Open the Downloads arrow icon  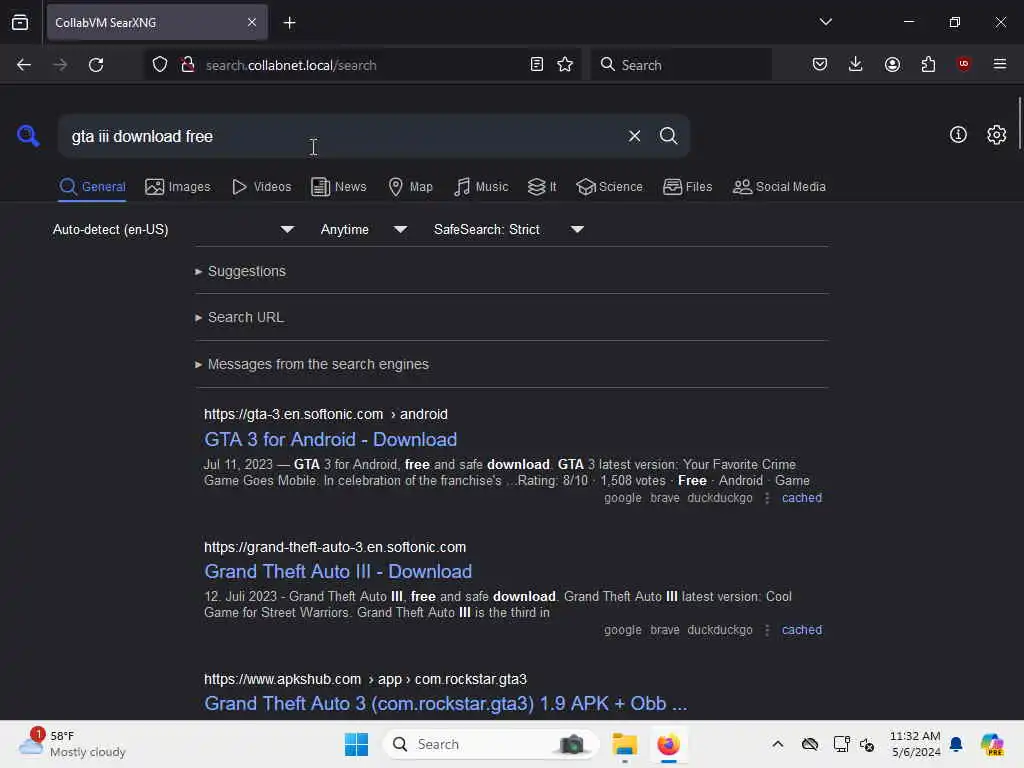point(856,64)
